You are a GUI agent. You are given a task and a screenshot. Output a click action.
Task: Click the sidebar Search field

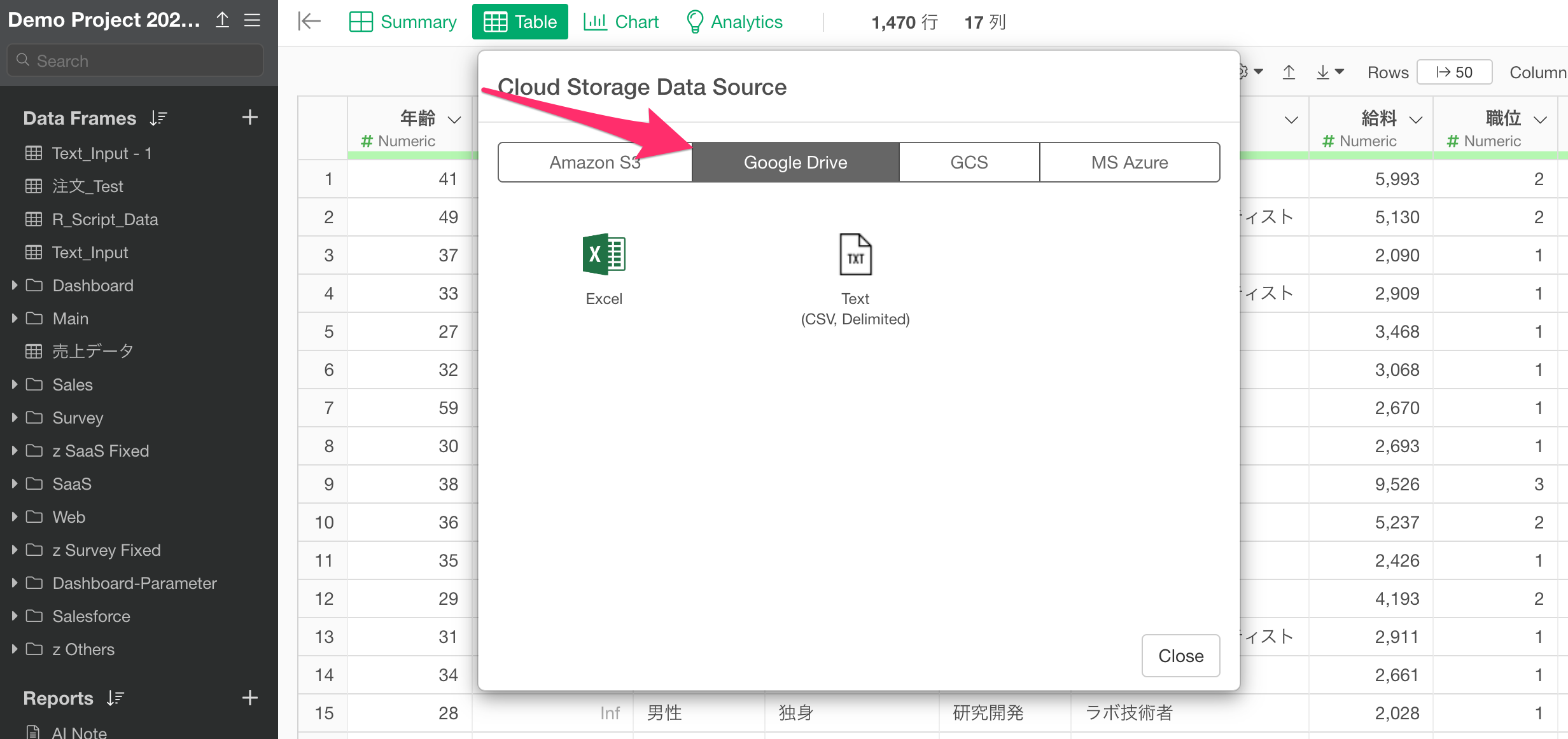136,61
